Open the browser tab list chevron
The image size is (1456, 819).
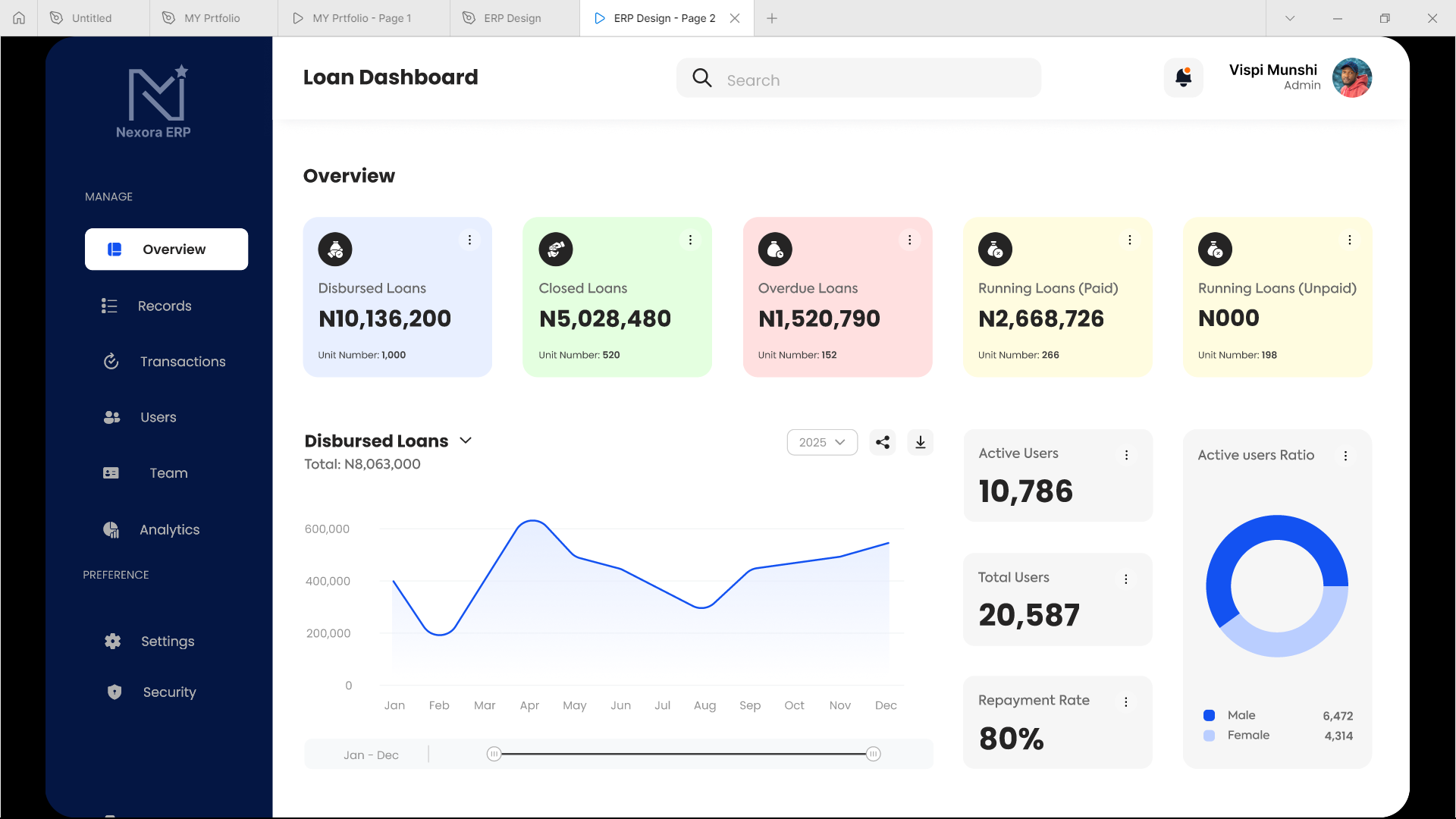1290,18
